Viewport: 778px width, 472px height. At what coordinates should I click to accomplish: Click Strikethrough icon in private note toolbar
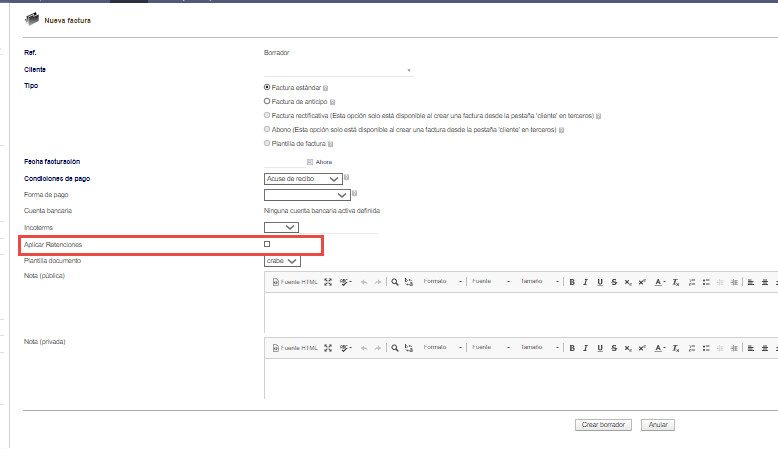(x=614, y=348)
